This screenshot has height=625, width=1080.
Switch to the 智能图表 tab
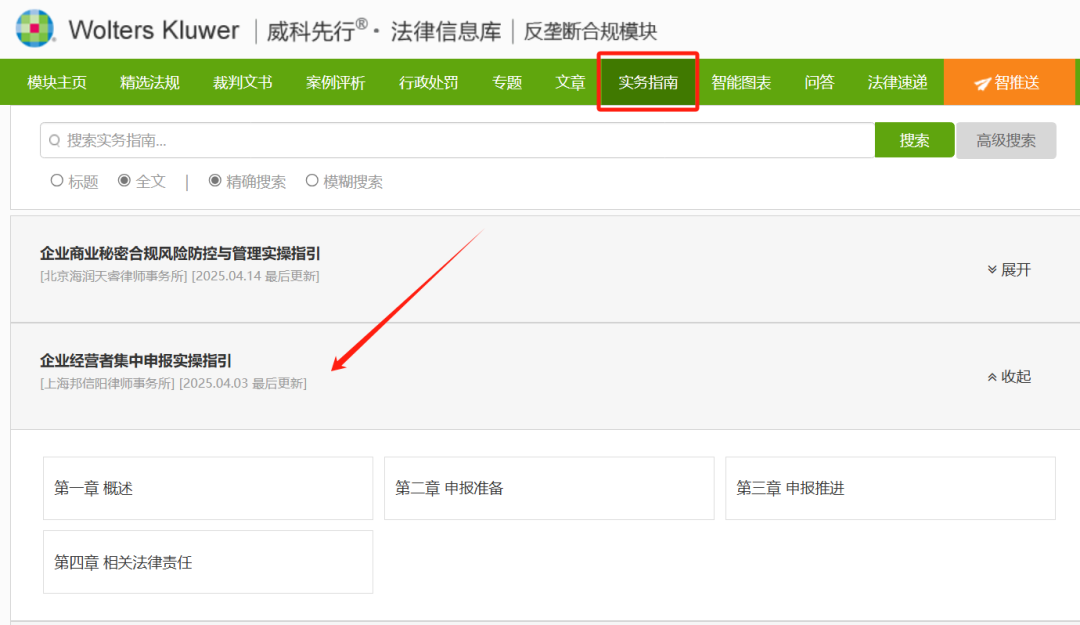point(741,82)
